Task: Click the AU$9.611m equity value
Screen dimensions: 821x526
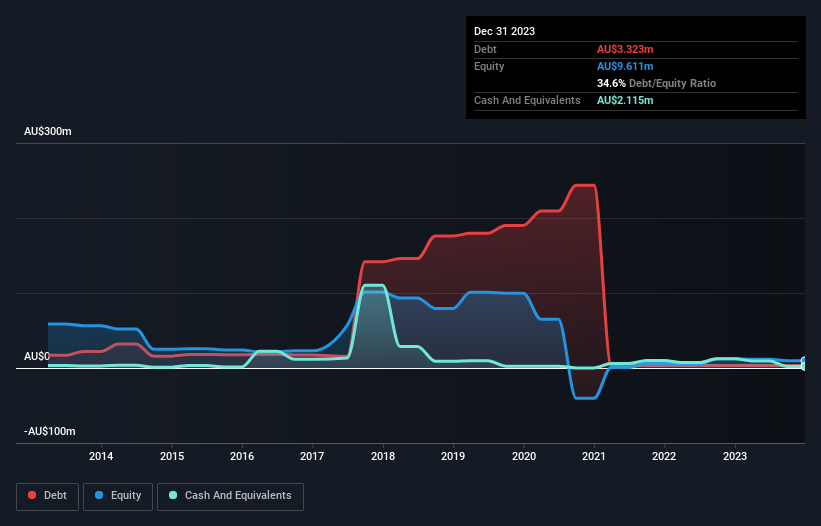Action: coord(625,66)
